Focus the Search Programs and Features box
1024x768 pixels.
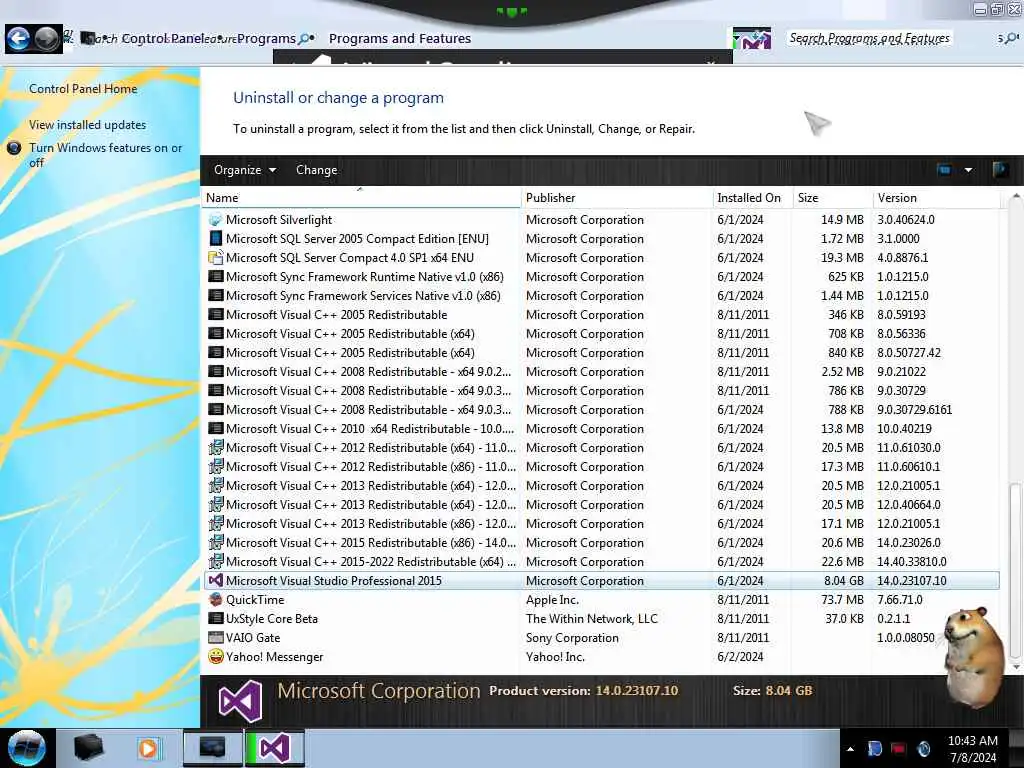[x=869, y=39]
